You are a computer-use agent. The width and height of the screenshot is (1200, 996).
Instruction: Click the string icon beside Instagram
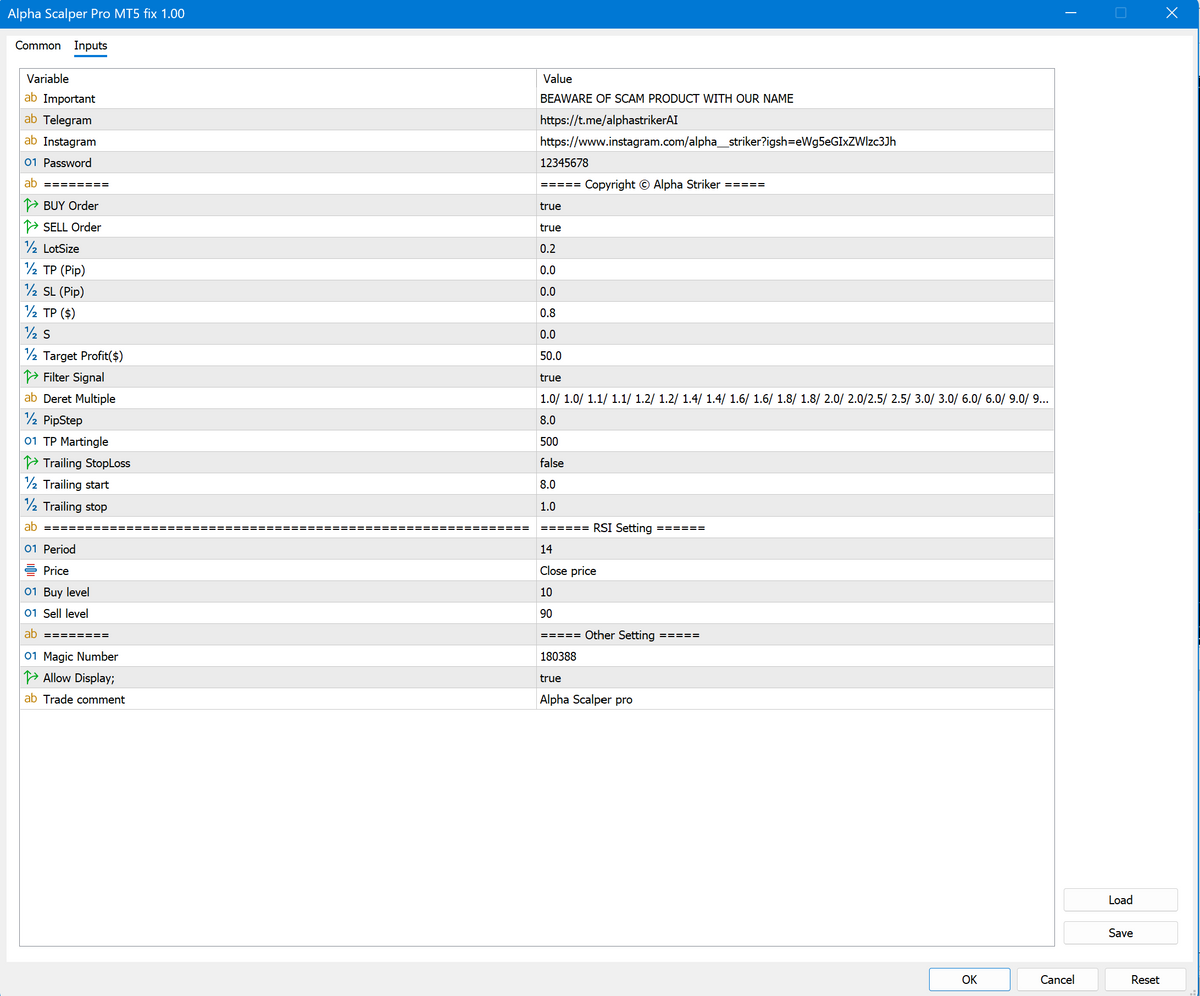pos(30,142)
